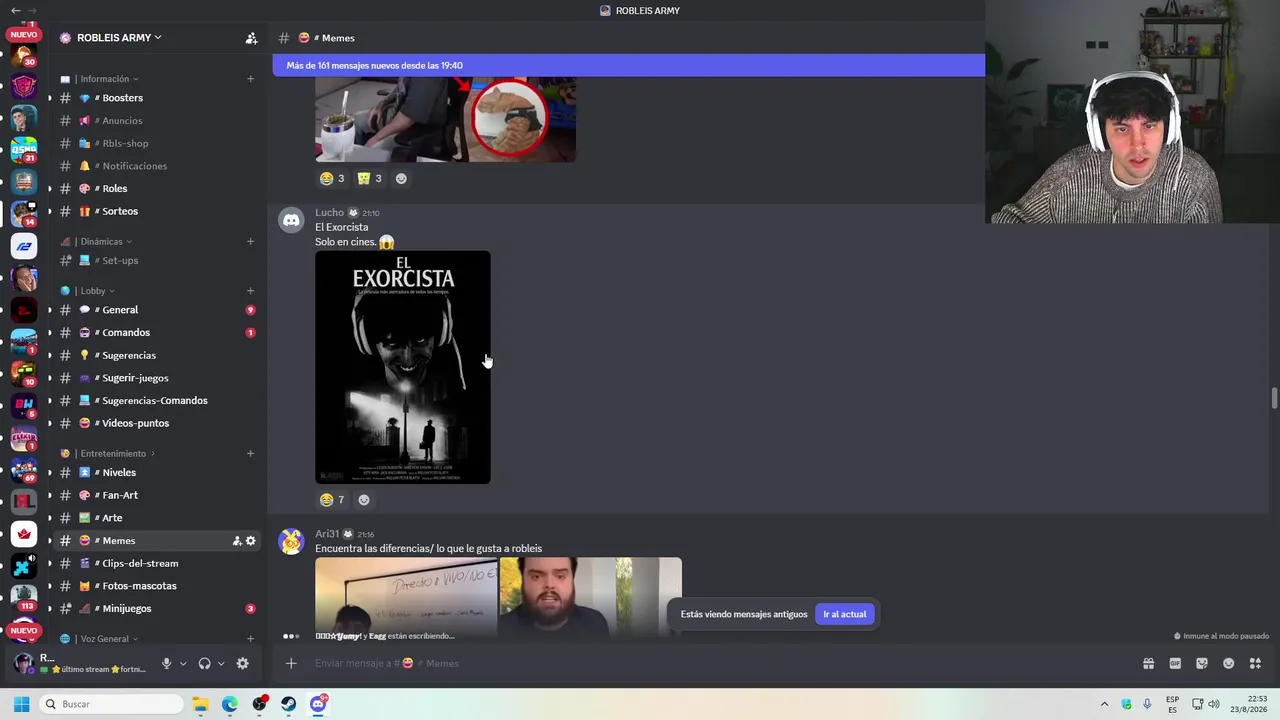Screen dimensions: 1280x720
Task: Open the Minijuegos channel
Action: [x=157, y=609]
